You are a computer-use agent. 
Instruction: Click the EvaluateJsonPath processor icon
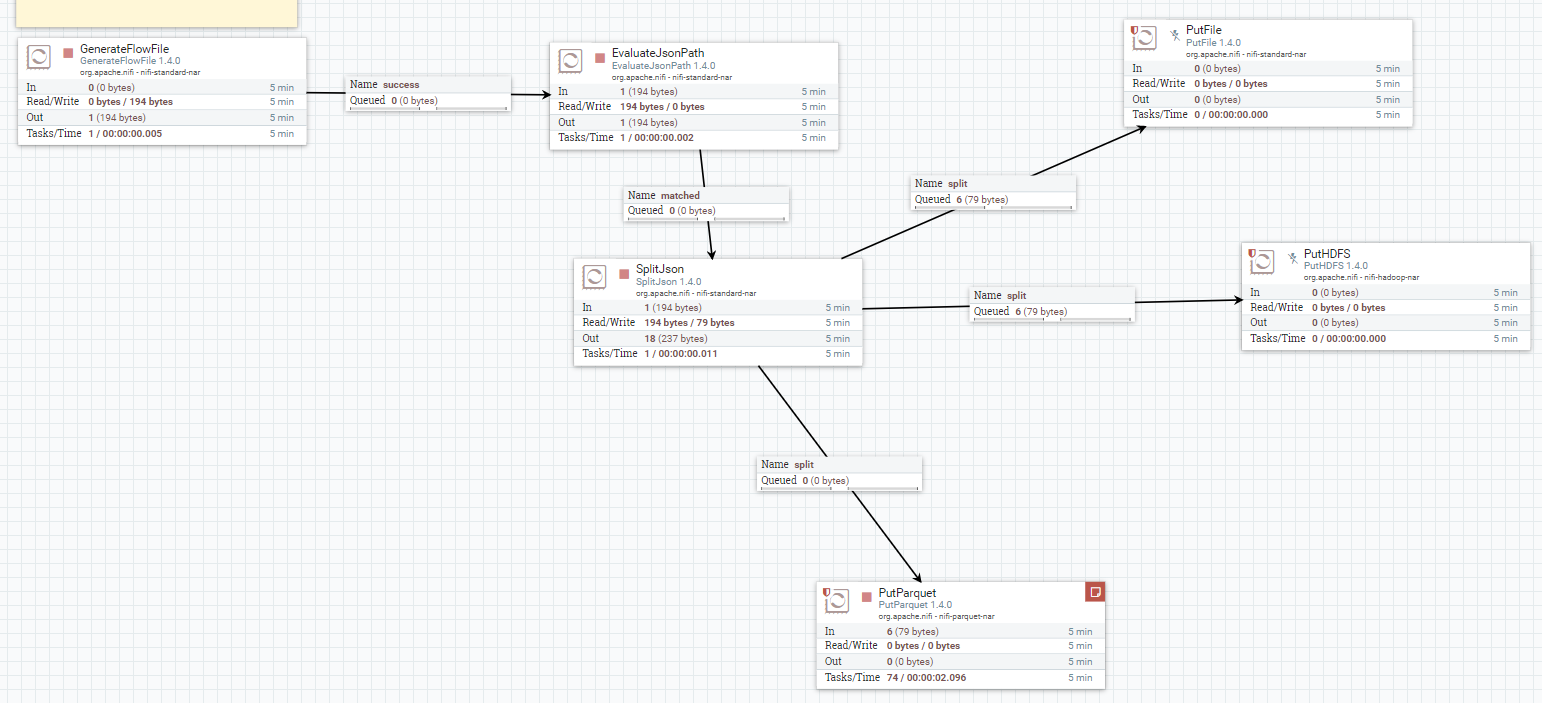[570, 60]
